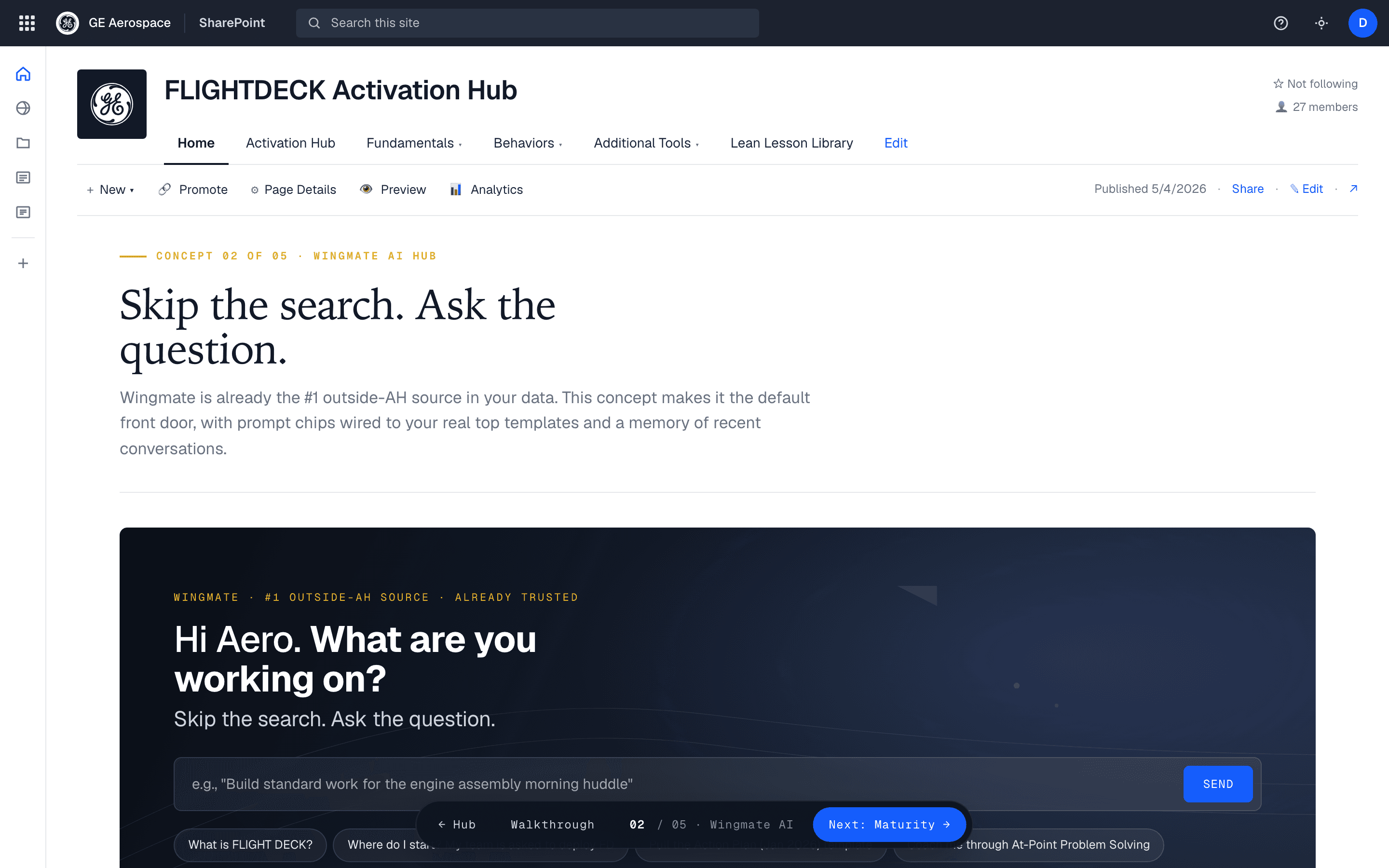Click the Preview eye icon
Viewport: 1389px width, 868px height.
[366, 190]
